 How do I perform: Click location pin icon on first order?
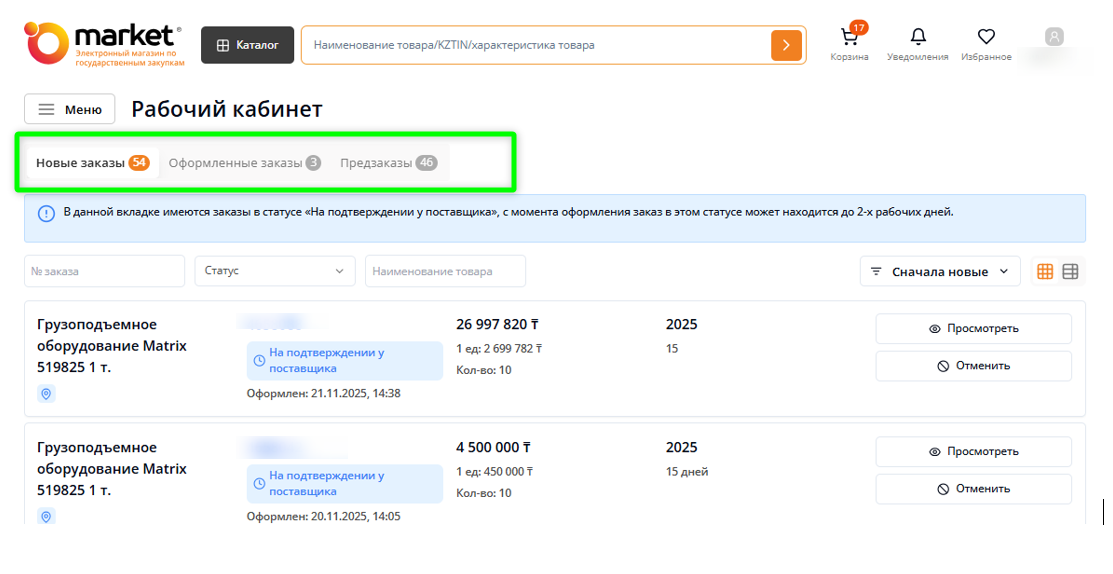click(46, 394)
